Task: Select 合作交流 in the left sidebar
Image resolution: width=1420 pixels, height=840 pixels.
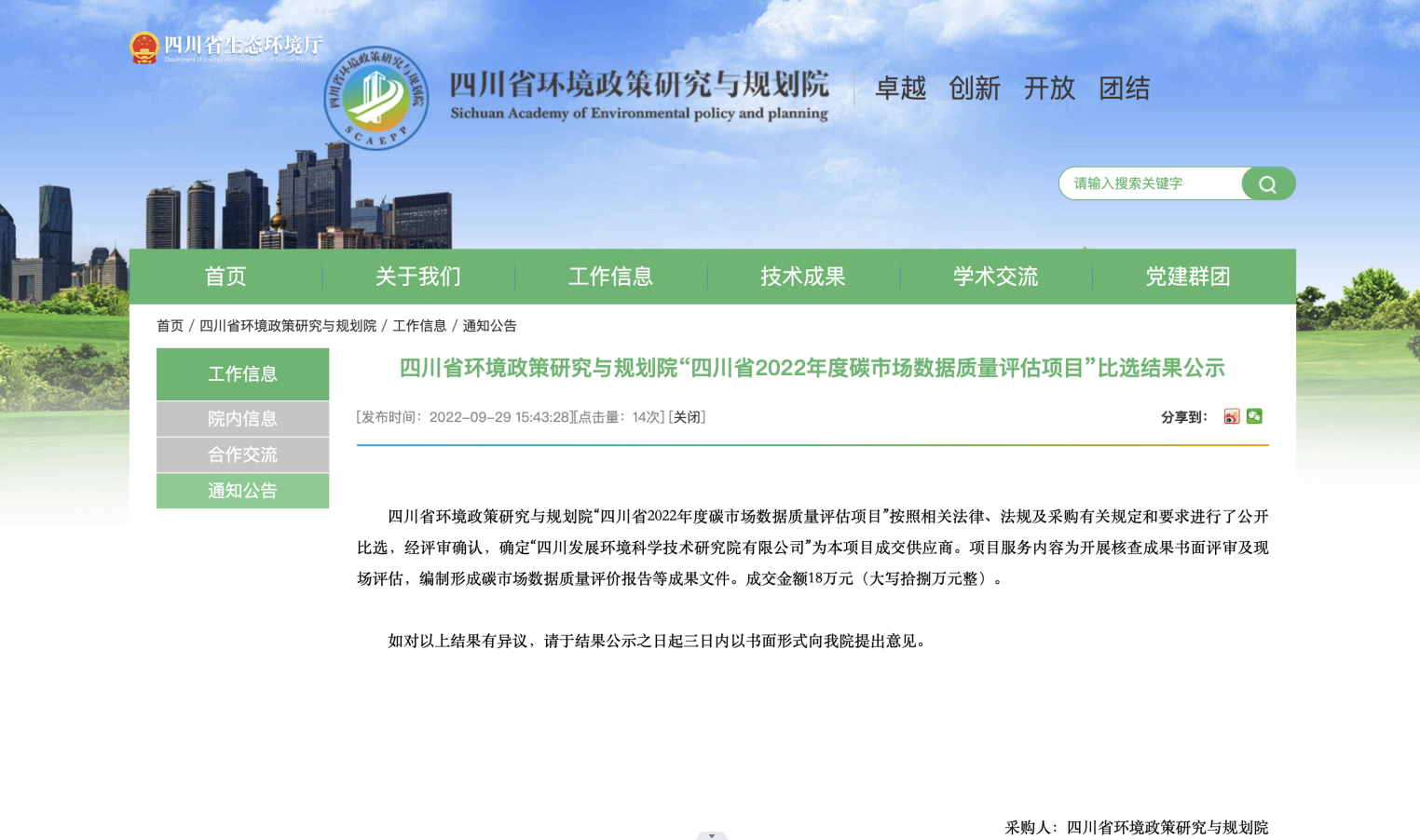Action: [x=242, y=454]
